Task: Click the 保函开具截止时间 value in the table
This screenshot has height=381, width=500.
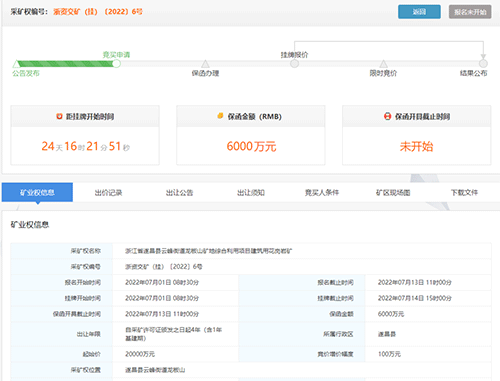Action: pos(162,314)
